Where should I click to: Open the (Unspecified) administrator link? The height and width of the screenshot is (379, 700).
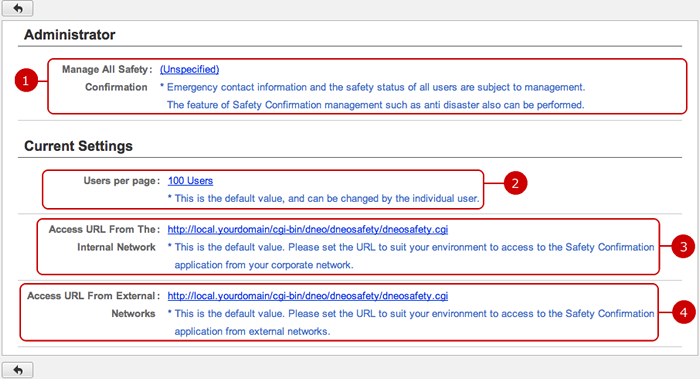pyautogui.click(x=189, y=69)
